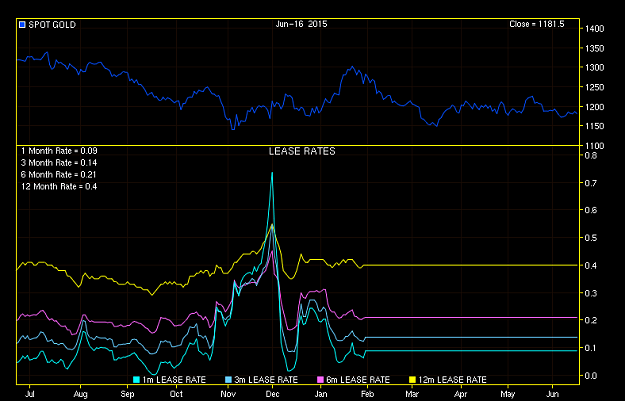This screenshot has width=625, height=401.
Task: Select 12 Month Rate = 0.4 text
Action: point(59,187)
